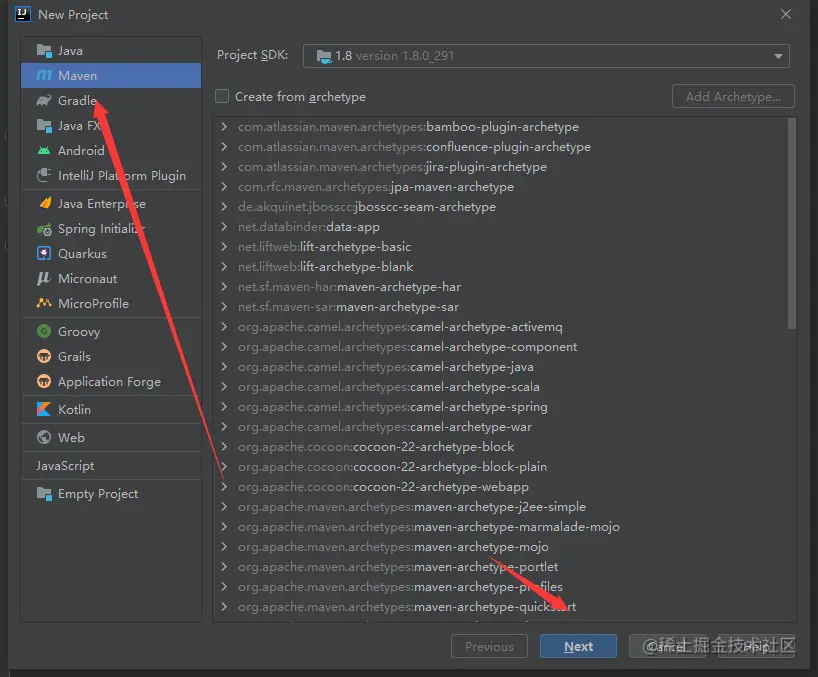
Task: Click the Previous button
Action: click(489, 646)
